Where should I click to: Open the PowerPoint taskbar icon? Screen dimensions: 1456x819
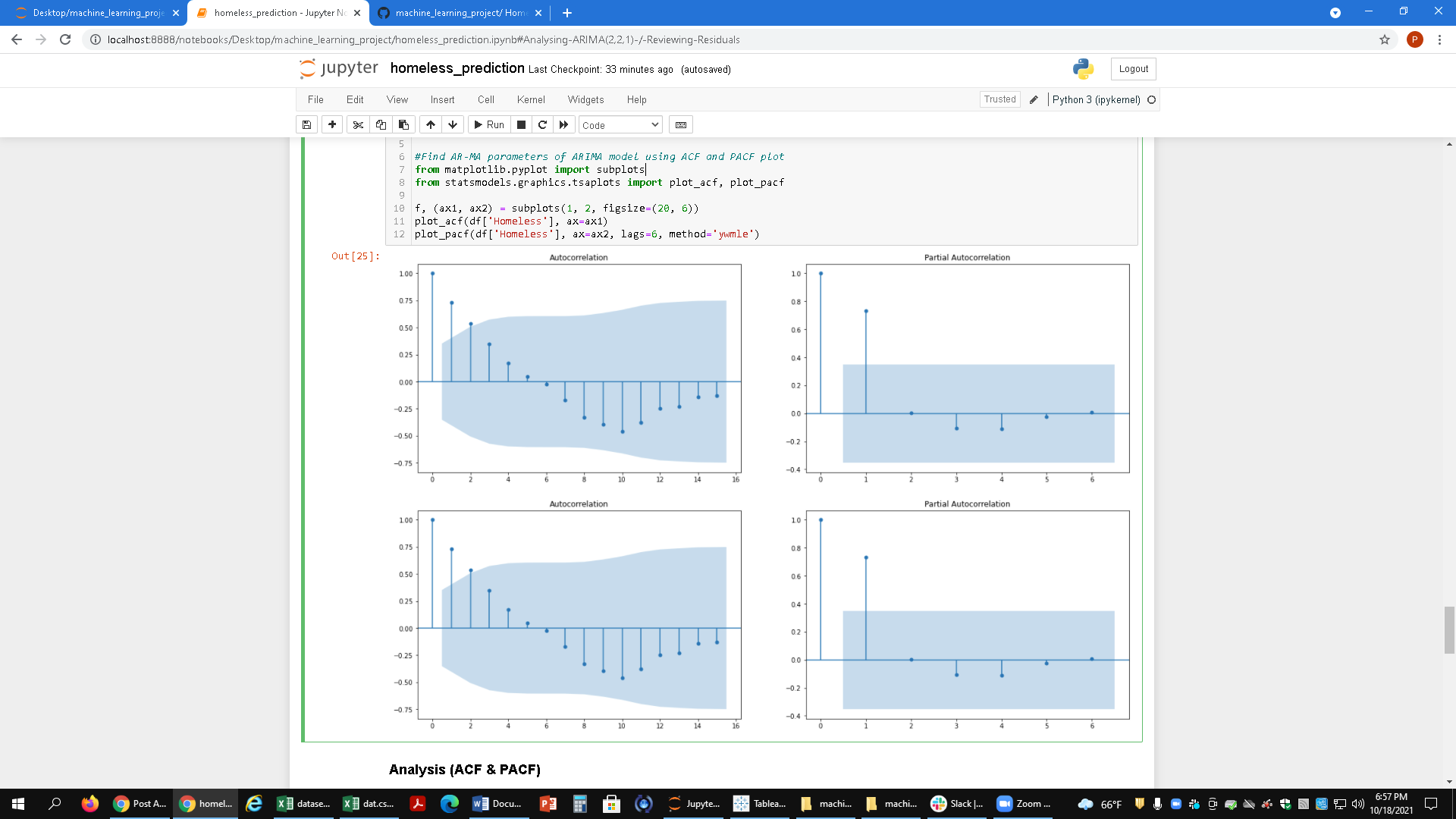pos(548,803)
